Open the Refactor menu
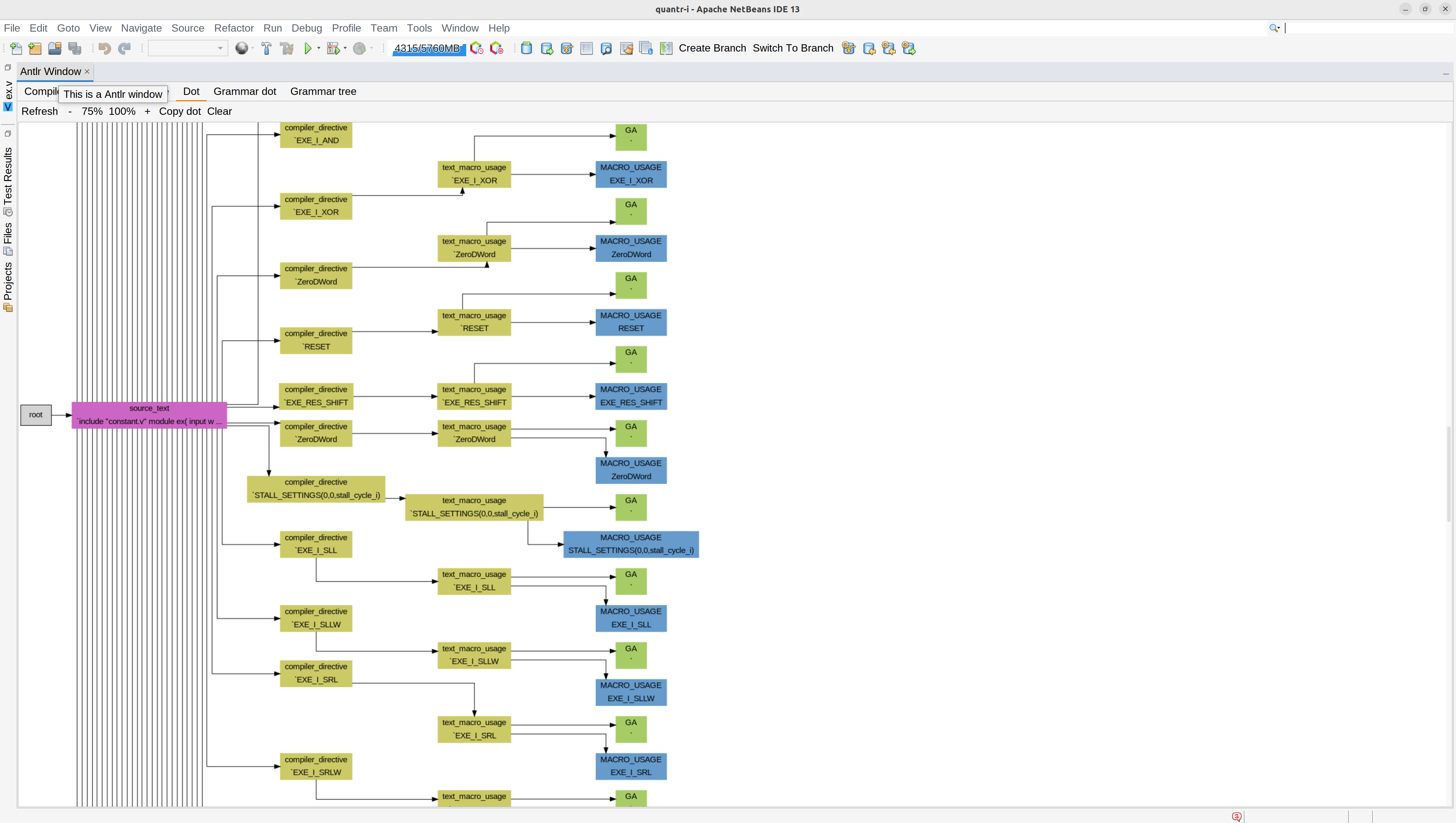 pos(234,28)
